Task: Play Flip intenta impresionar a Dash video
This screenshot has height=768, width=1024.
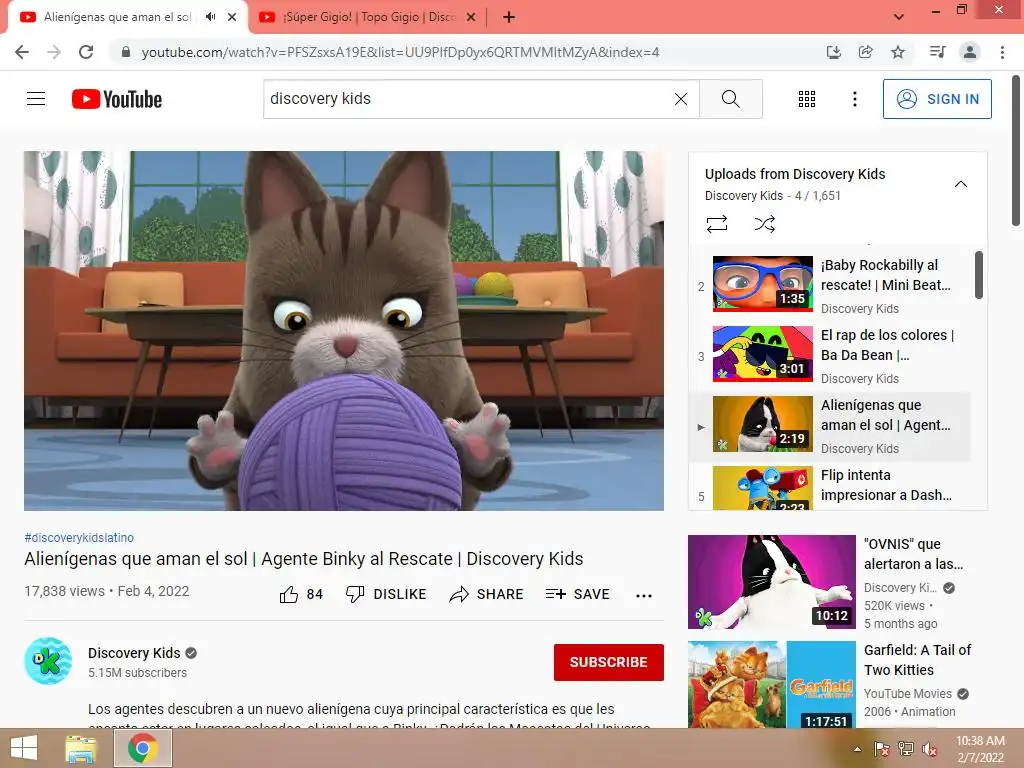Action: coord(829,487)
